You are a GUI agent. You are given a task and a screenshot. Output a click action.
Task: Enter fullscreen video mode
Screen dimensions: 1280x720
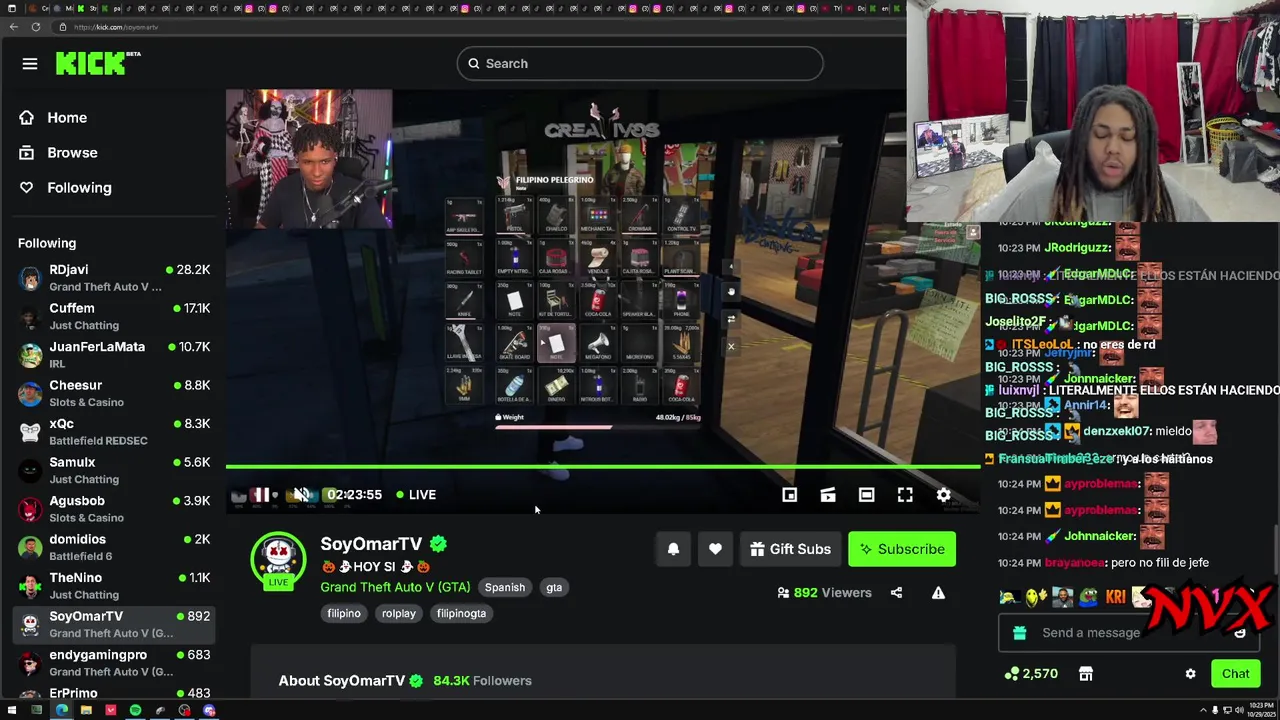click(905, 495)
